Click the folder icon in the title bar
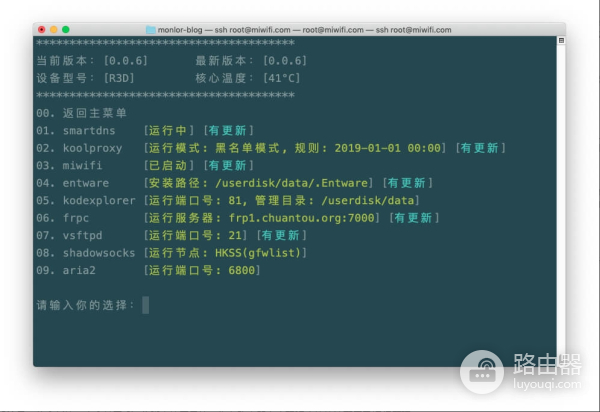This screenshot has height=412, width=600. (151, 30)
